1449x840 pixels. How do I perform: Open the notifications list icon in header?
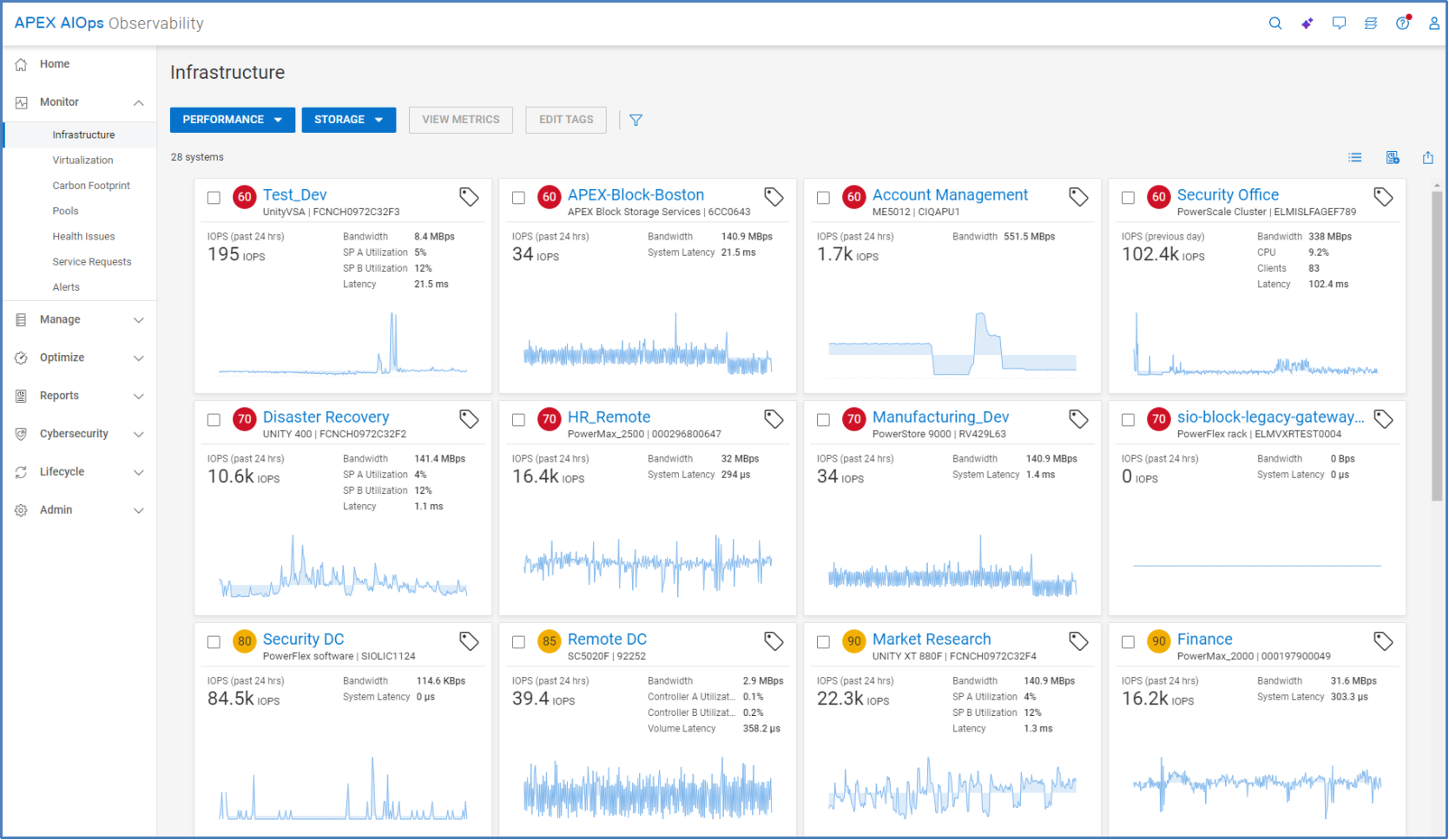(1371, 23)
